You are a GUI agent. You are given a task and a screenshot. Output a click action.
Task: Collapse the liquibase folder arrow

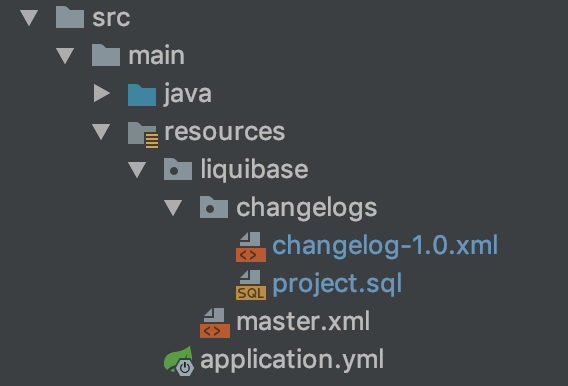(x=137, y=169)
